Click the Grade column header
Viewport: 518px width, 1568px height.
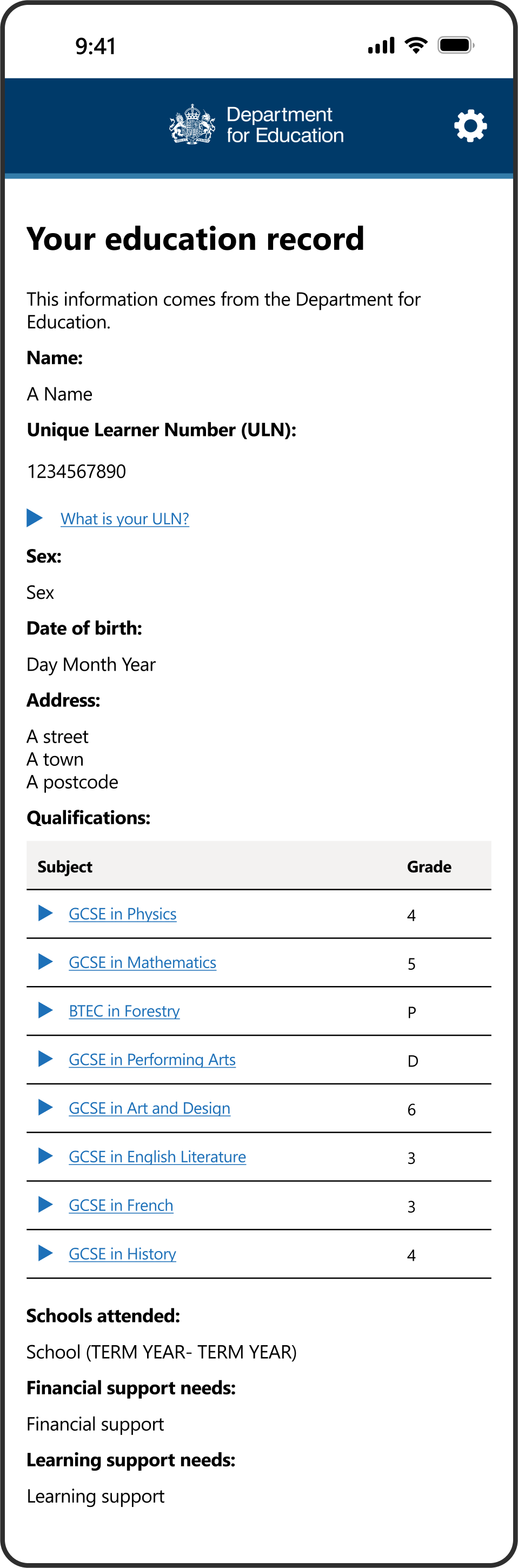click(429, 867)
